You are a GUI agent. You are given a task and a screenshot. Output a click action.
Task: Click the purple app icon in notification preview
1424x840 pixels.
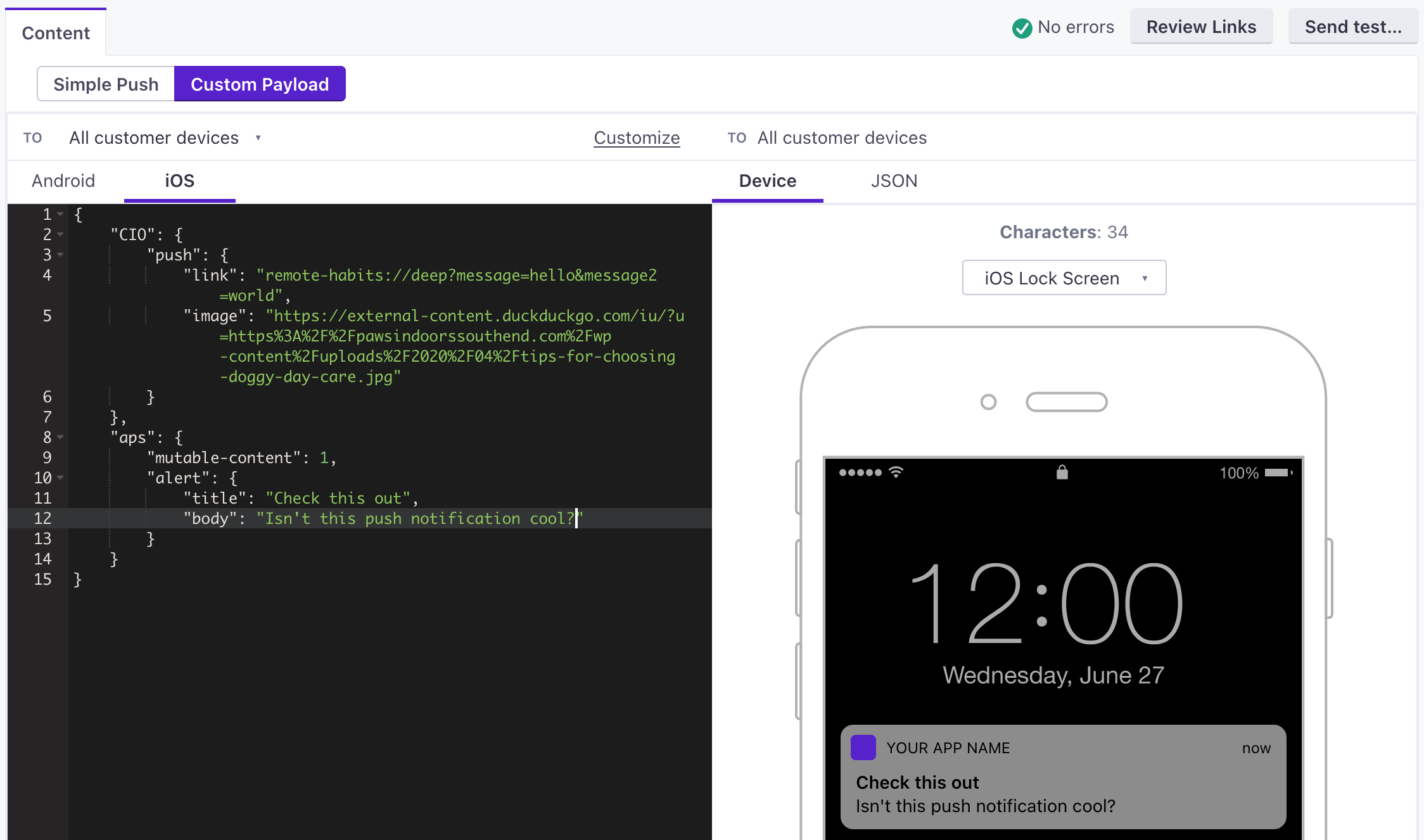coord(863,748)
